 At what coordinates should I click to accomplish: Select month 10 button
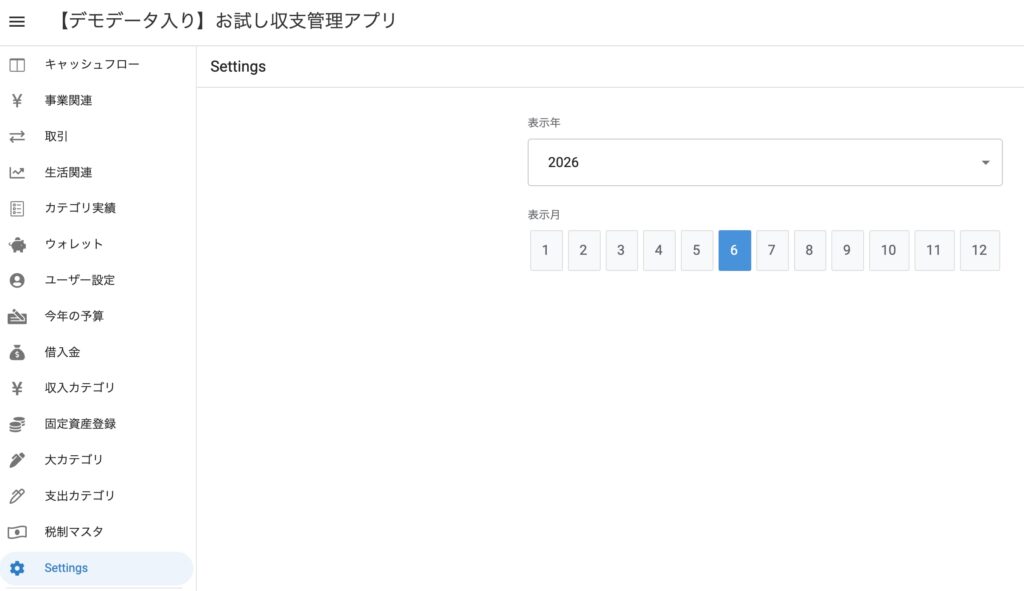pyautogui.click(x=889, y=250)
